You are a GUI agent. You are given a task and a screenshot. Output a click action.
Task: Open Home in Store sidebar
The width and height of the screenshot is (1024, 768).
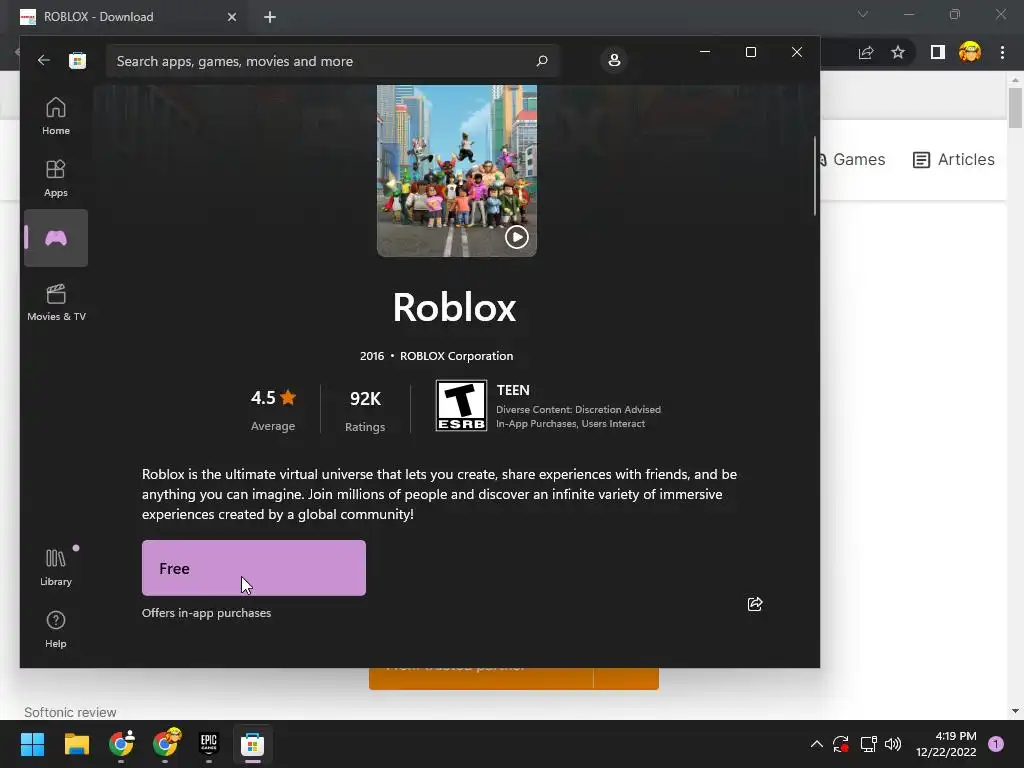[x=56, y=116]
